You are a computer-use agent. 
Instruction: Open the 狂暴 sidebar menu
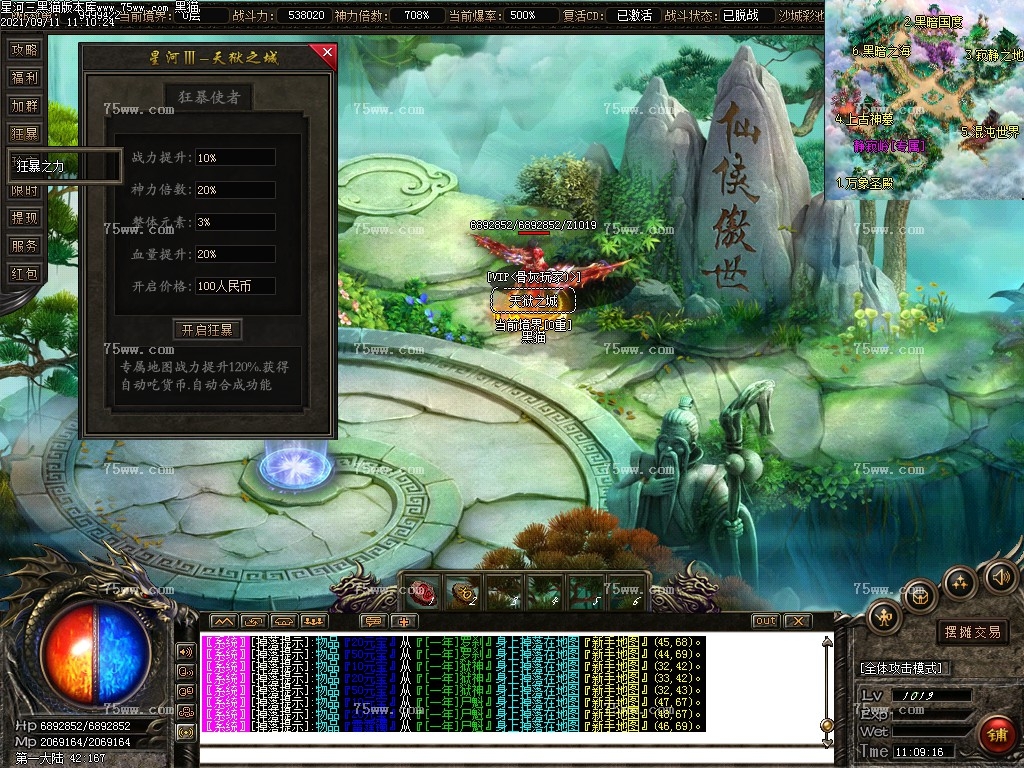tap(25, 134)
